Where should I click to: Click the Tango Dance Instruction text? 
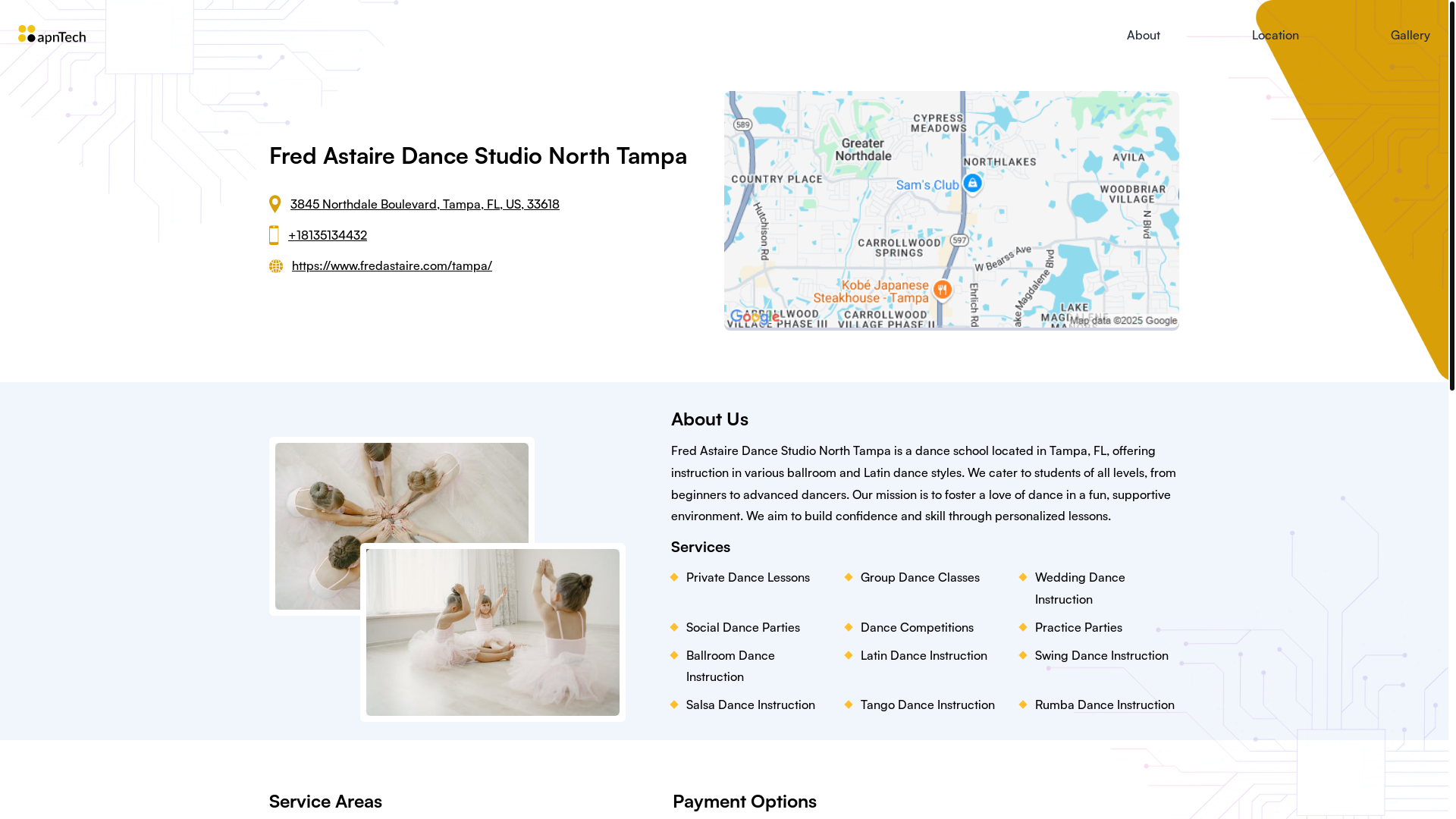click(x=927, y=704)
